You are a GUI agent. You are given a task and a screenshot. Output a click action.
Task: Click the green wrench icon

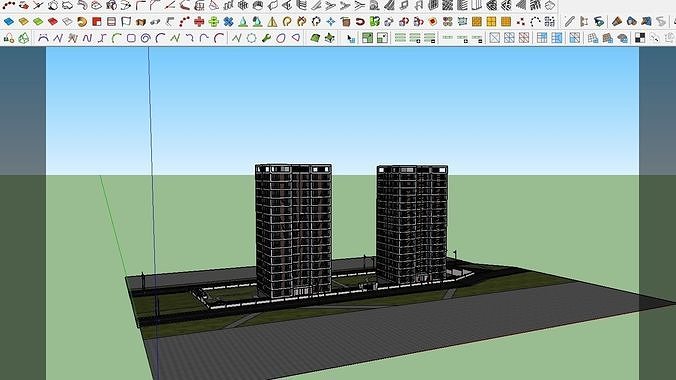point(266,38)
